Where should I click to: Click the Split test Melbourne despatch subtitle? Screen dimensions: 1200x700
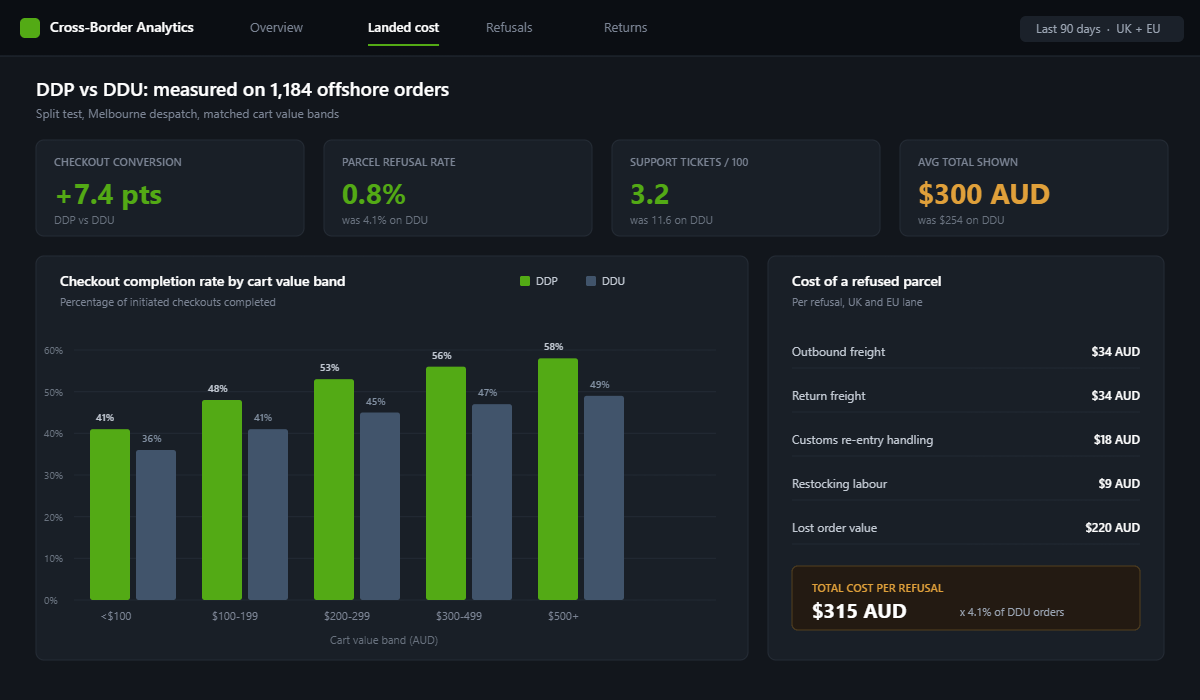click(x=187, y=114)
